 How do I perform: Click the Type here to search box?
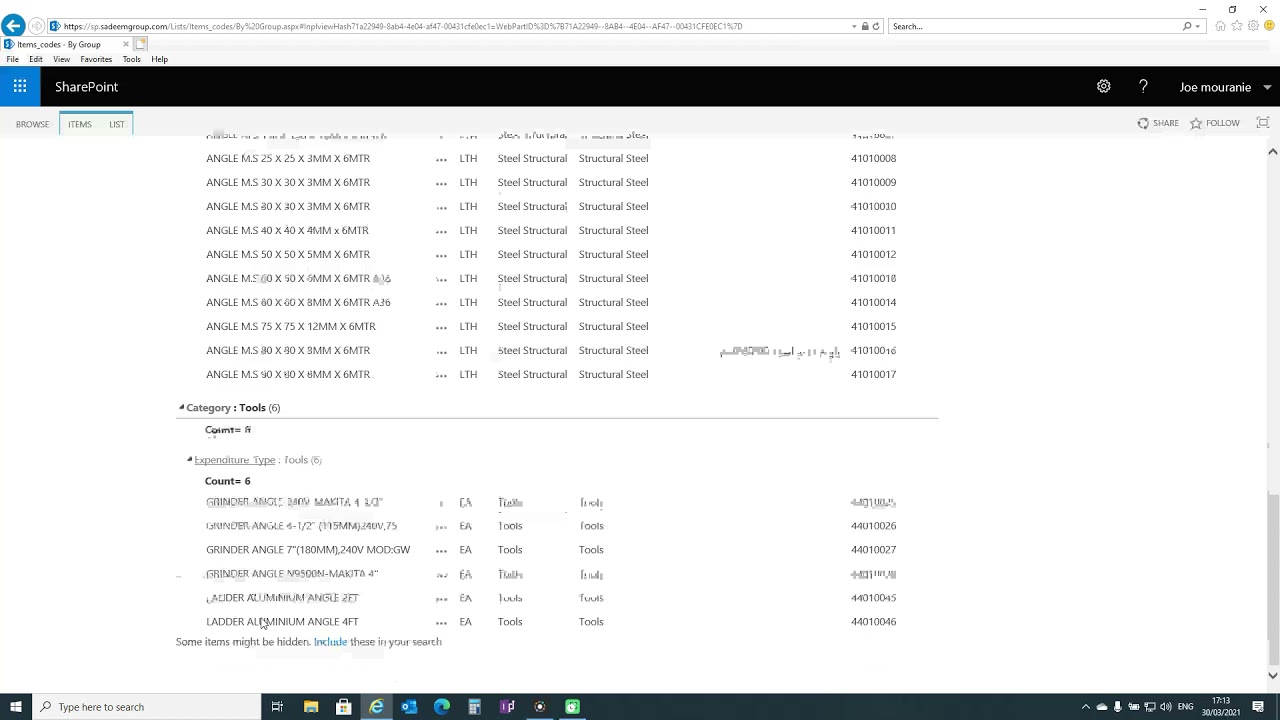[146, 707]
